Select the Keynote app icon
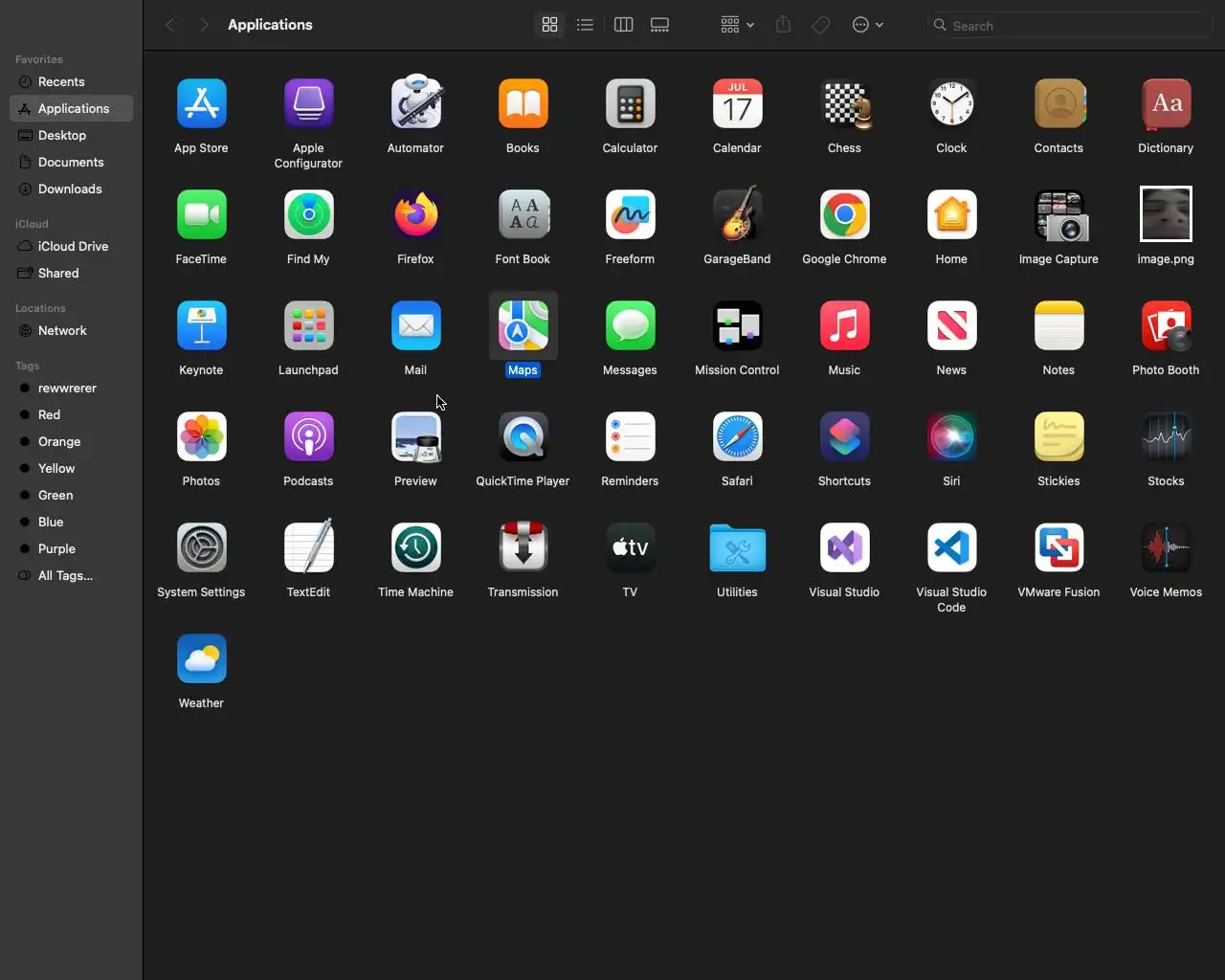Image resolution: width=1225 pixels, height=980 pixels. [x=201, y=325]
